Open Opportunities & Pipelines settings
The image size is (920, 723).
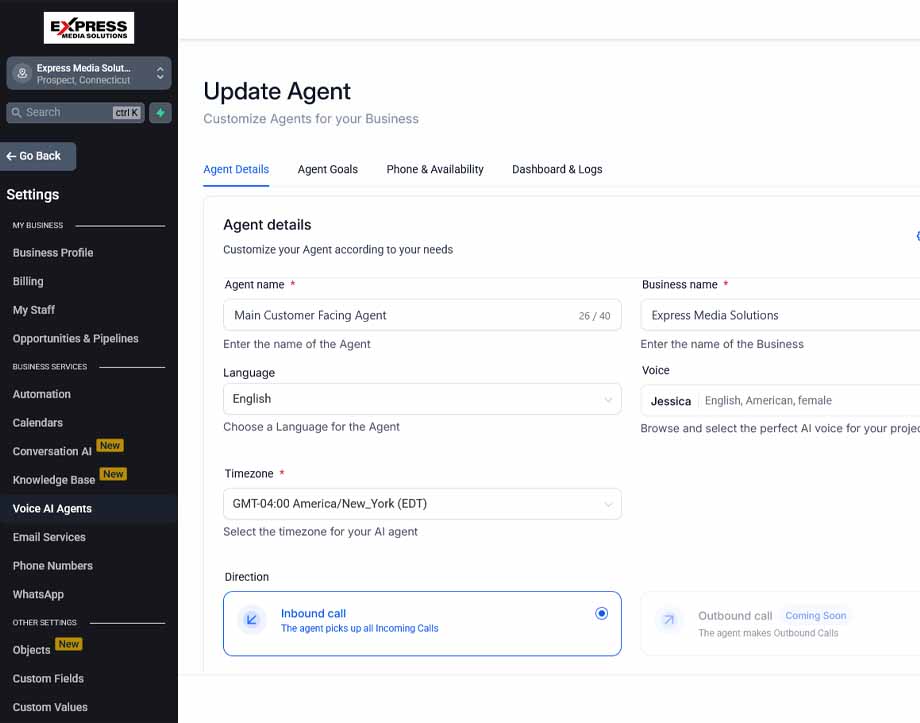pos(75,339)
